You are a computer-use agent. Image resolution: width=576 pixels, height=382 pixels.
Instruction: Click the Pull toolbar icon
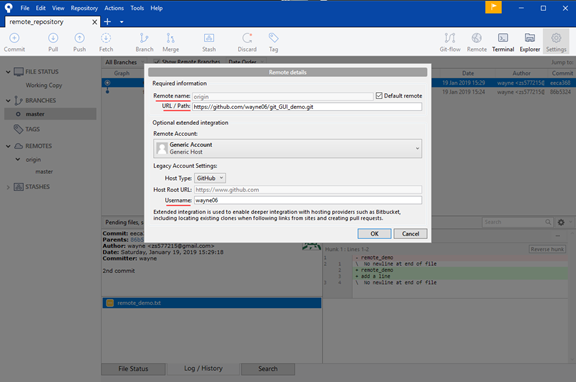pyautogui.click(x=53, y=42)
